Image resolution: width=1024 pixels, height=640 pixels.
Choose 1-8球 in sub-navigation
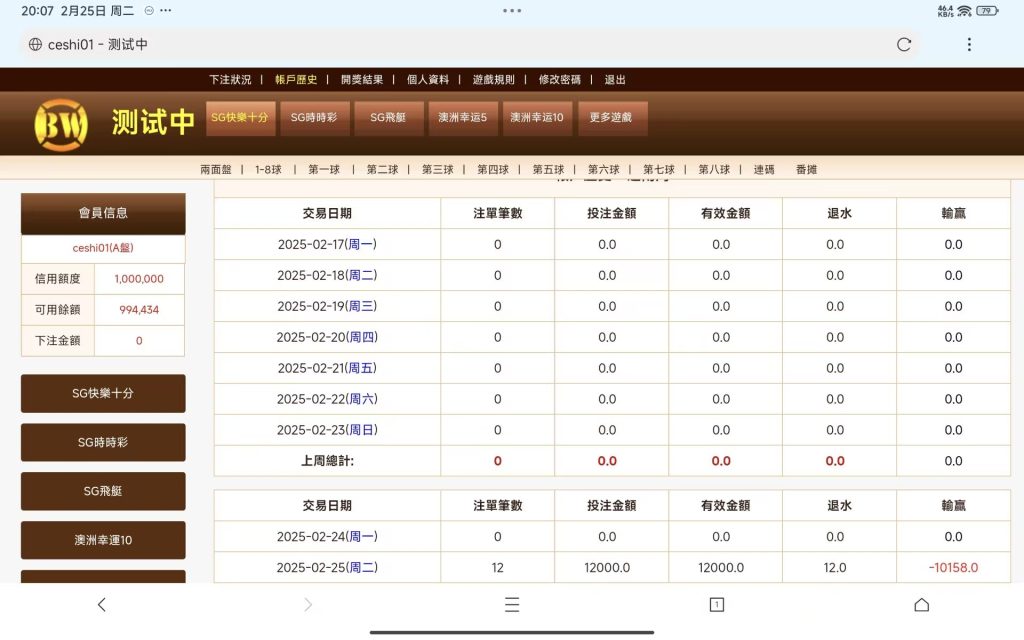(268, 170)
